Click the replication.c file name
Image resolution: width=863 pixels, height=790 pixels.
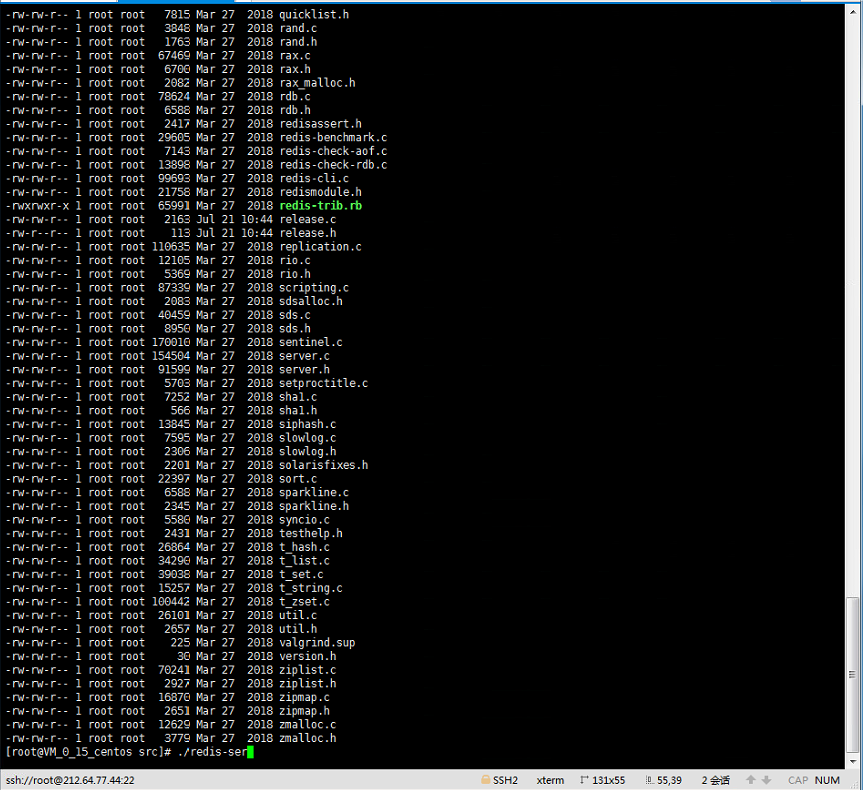tap(320, 247)
